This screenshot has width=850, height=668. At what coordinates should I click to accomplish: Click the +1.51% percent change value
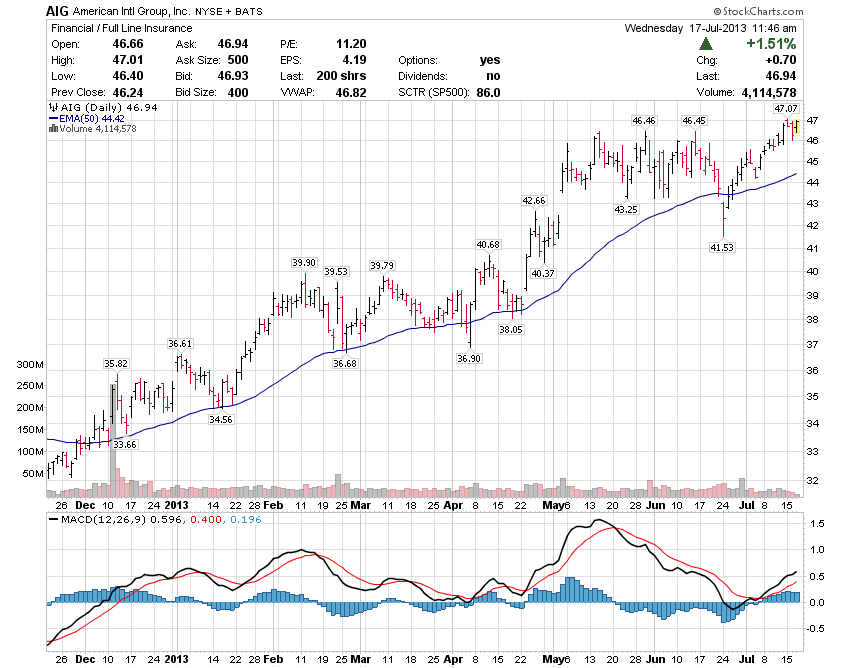(771, 44)
